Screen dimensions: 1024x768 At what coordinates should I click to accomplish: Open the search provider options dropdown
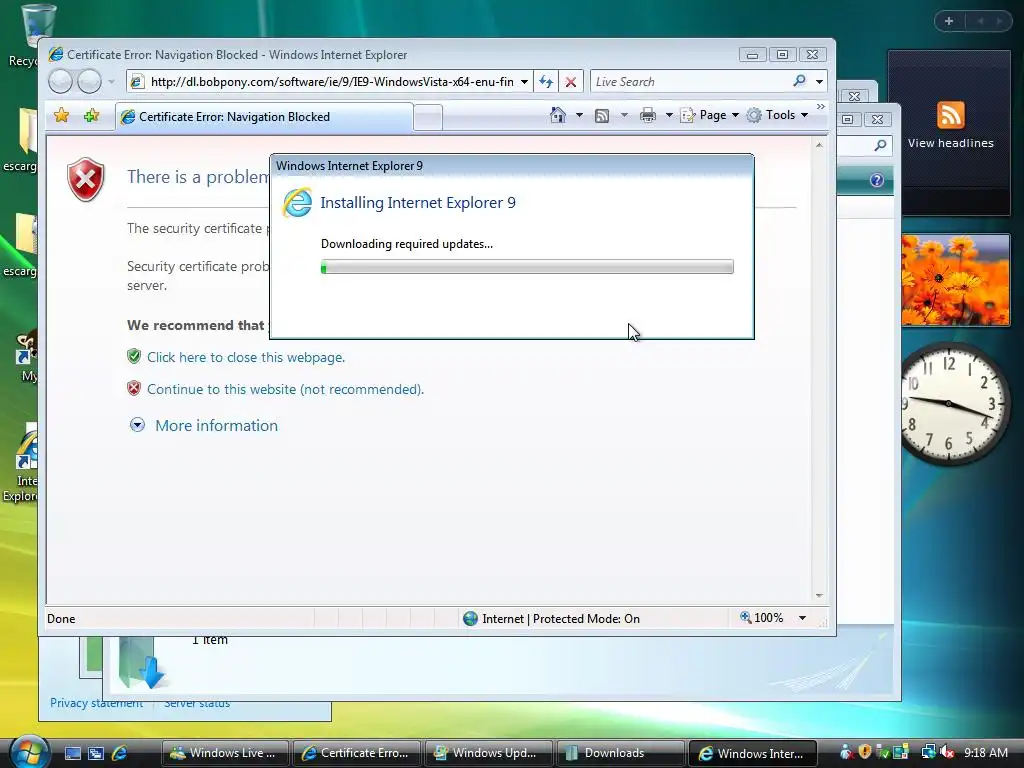pos(819,82)
